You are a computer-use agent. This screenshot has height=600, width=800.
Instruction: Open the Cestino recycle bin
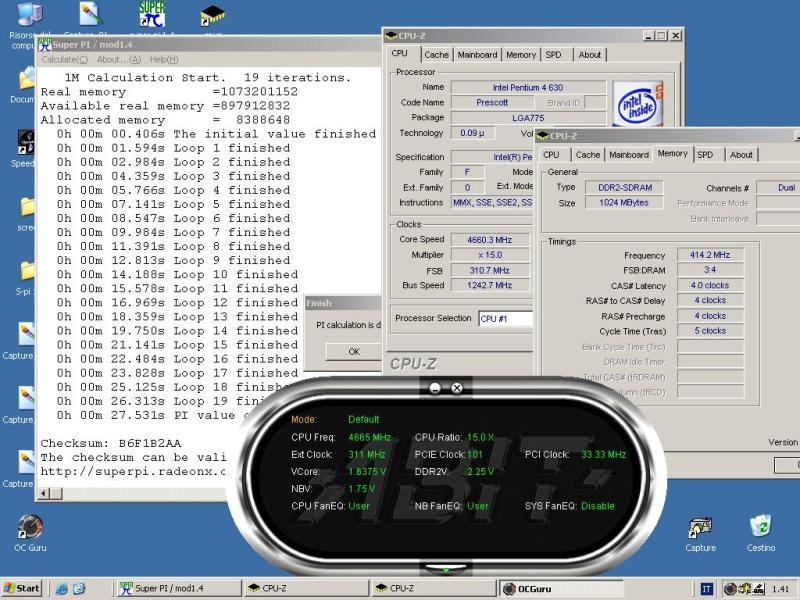[761, 527]
